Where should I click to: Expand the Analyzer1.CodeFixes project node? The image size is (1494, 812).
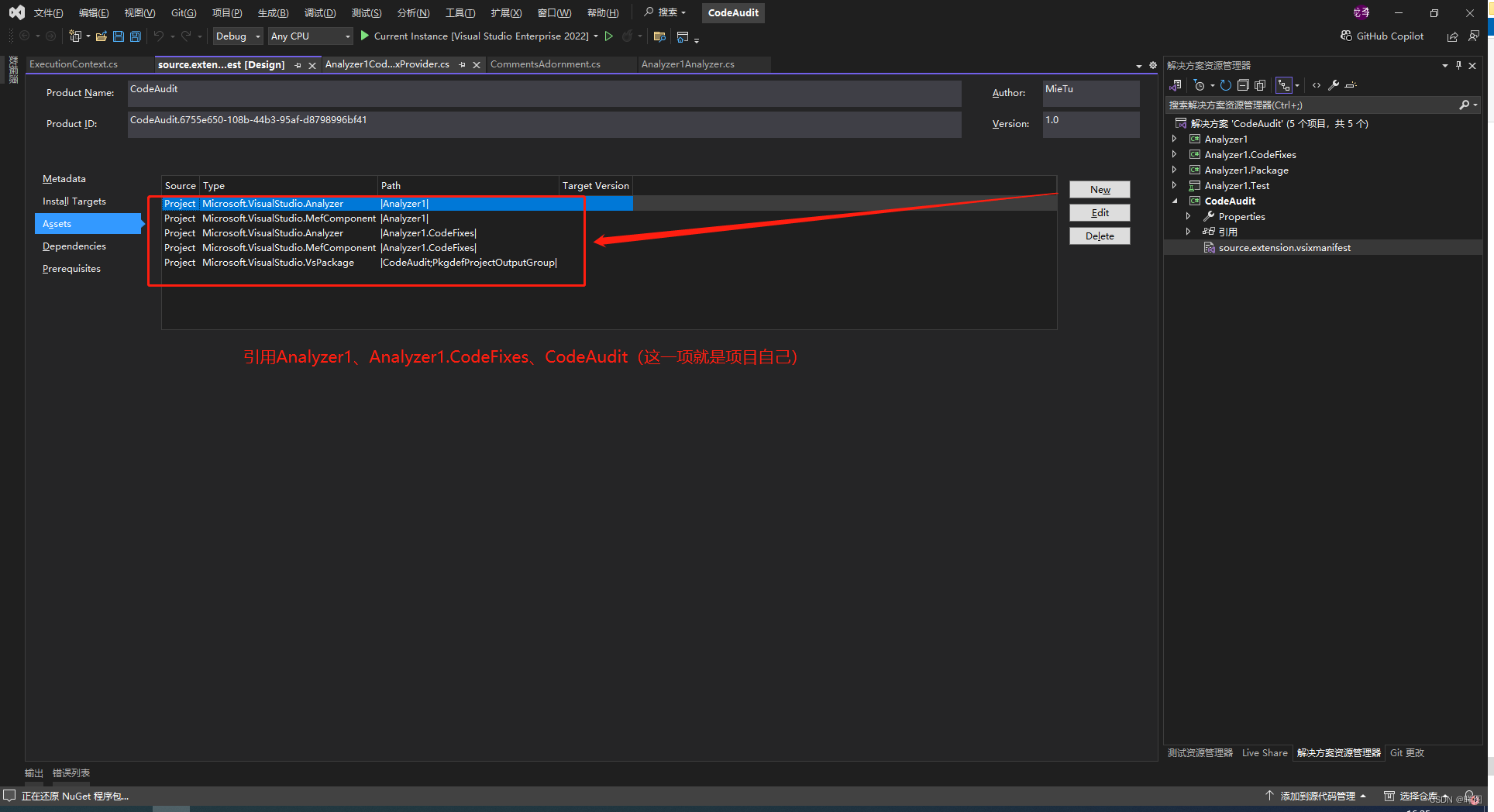pyautogui.click(x=1175, y=154)
